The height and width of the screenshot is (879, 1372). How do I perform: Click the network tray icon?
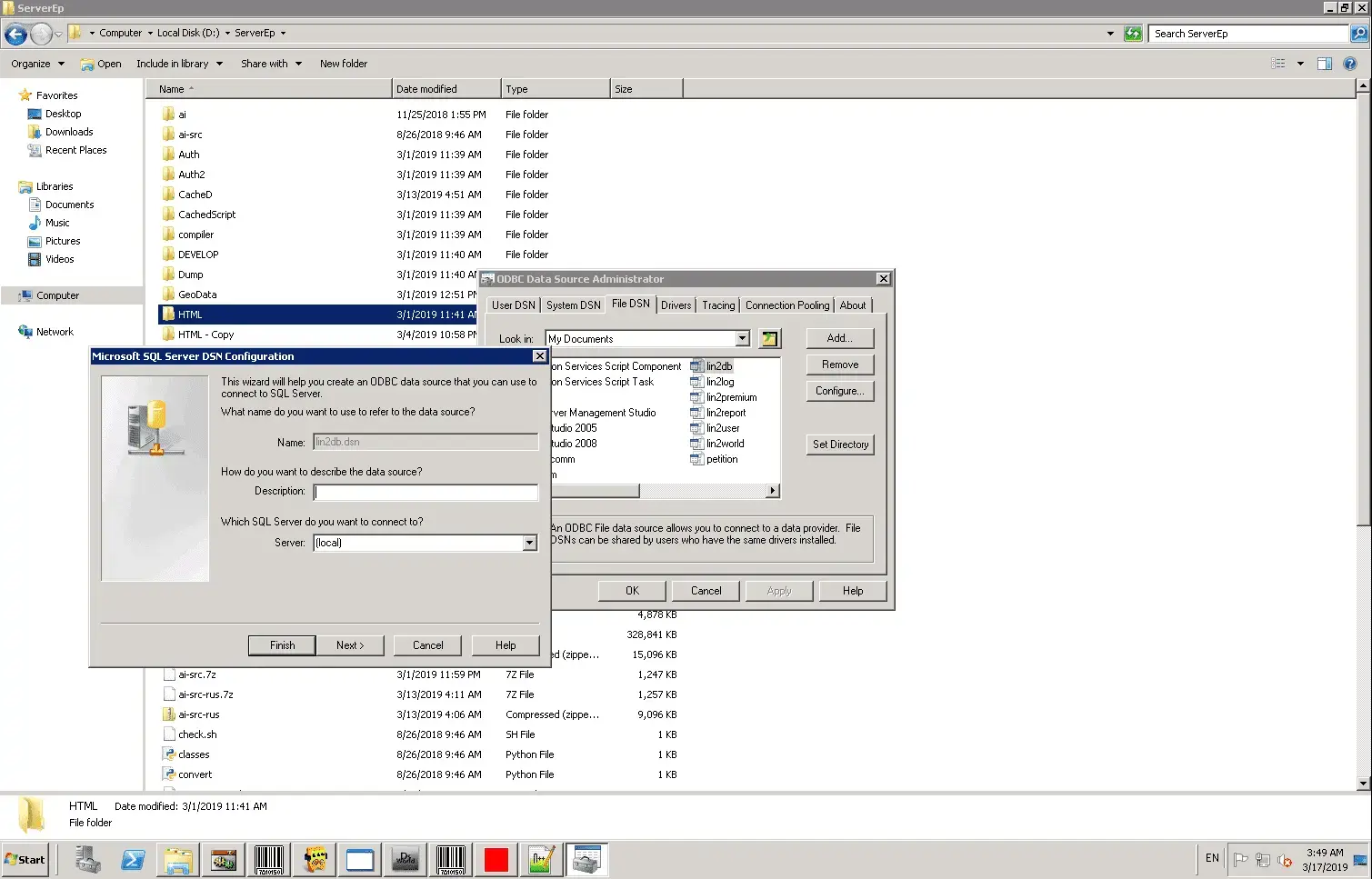(x=1263, y=859)
